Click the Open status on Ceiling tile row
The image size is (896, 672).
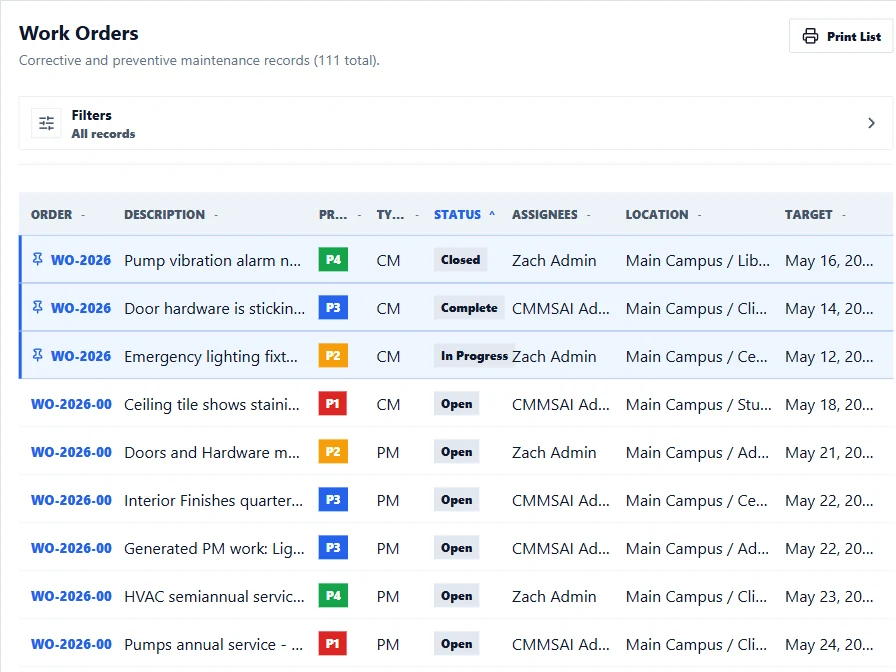[x=457, y=403]
